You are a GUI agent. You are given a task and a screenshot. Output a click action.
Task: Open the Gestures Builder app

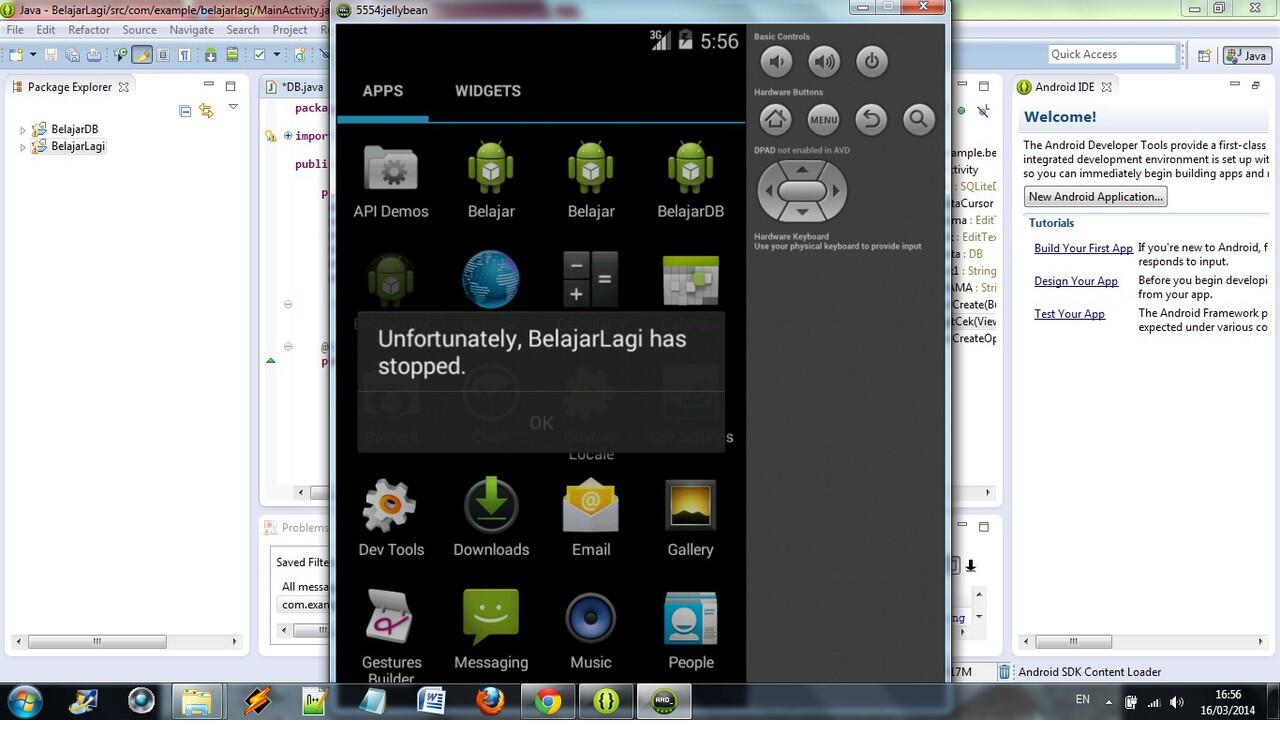point(391,636)
